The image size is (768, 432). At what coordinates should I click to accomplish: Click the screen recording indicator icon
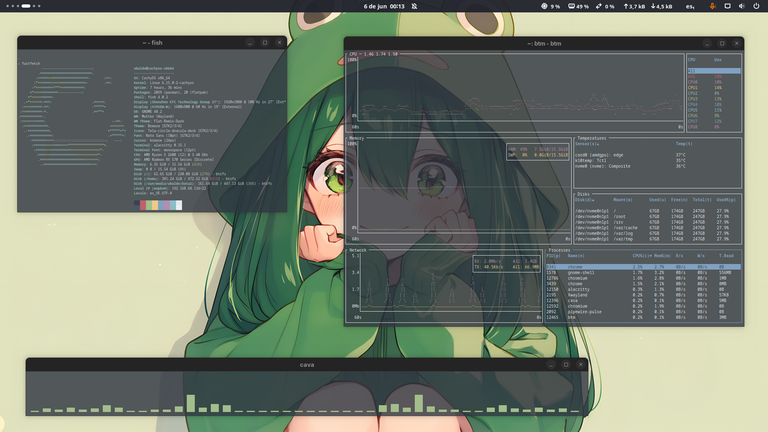(x=727, y=6)
